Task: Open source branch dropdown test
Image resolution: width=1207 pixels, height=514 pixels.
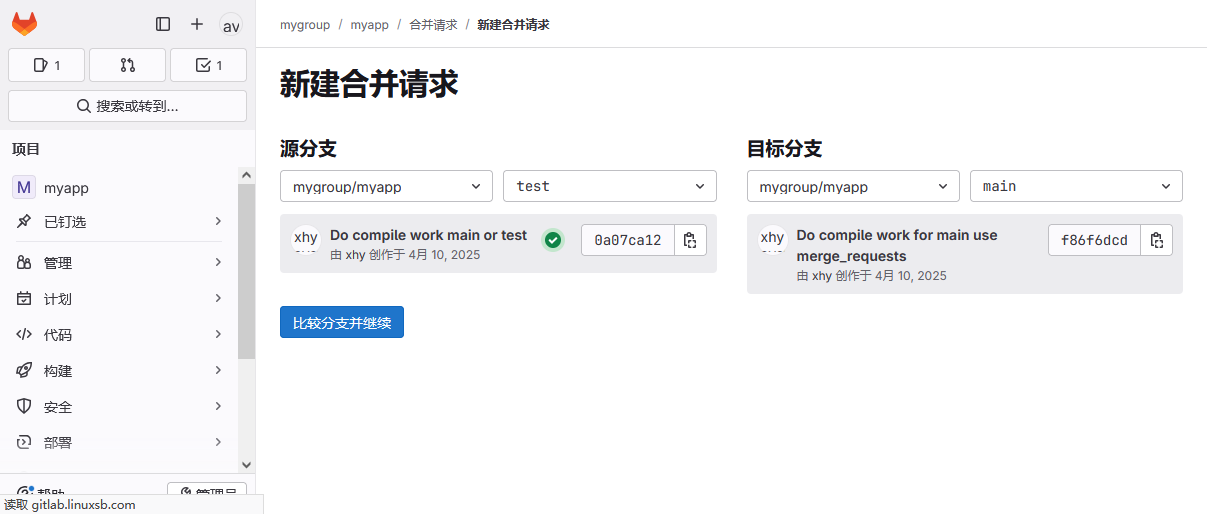Action: pos(610,186)
